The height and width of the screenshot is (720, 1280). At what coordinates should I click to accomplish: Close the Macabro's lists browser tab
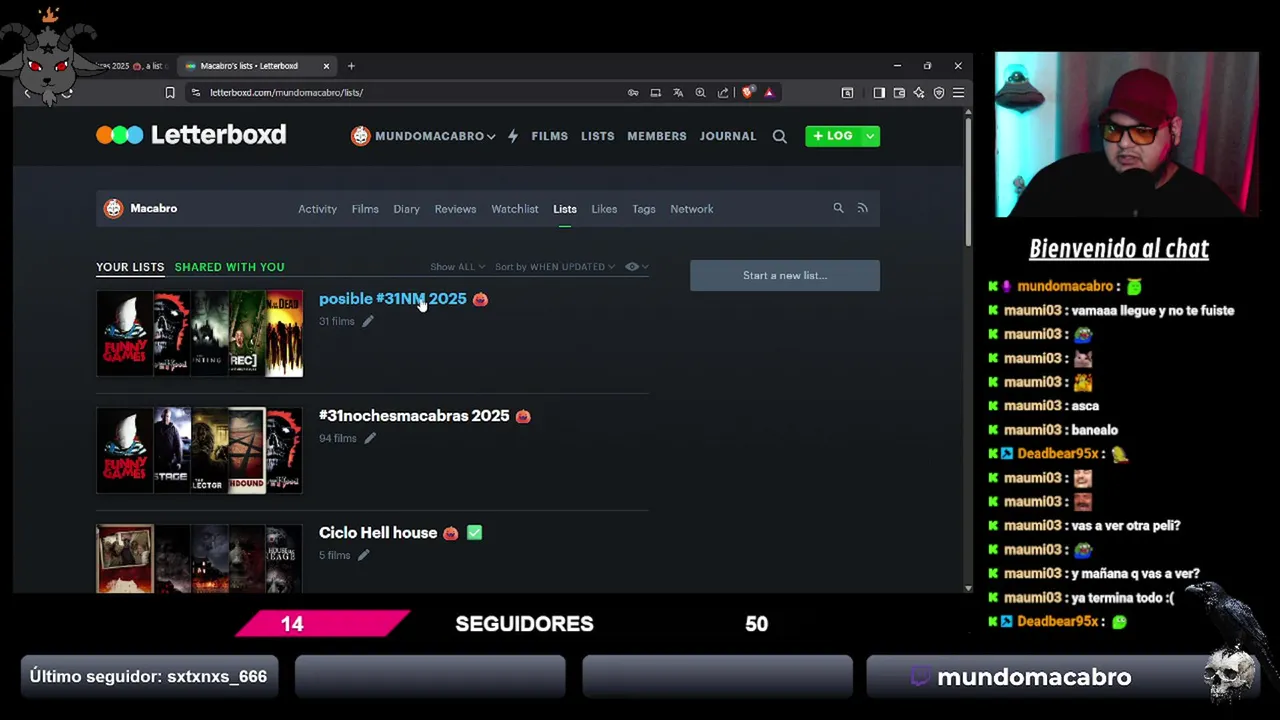click(x=326, y=66)
